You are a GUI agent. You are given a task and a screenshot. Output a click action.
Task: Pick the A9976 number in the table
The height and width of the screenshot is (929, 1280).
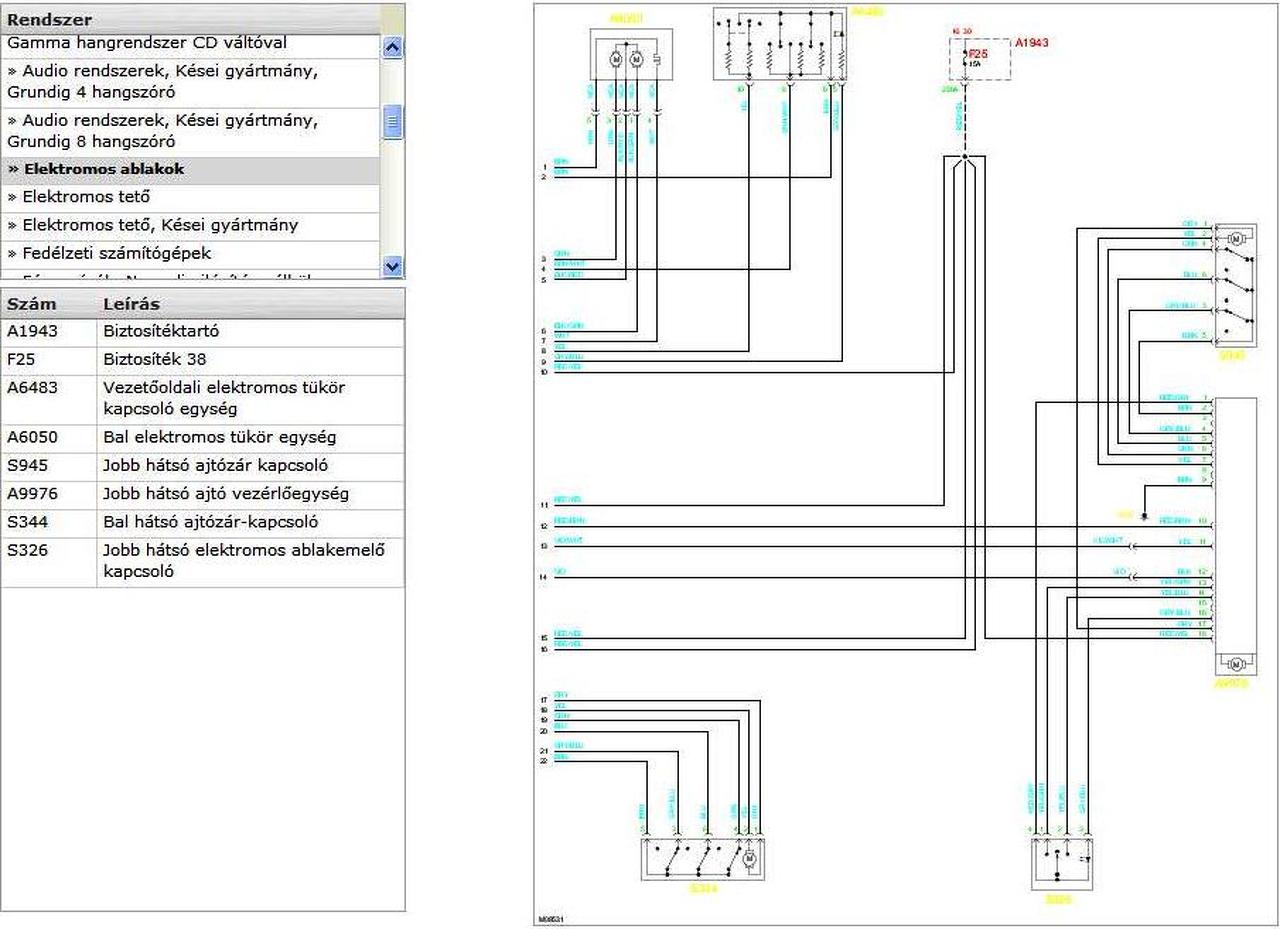pyautogui.click(x=49, y=493)
